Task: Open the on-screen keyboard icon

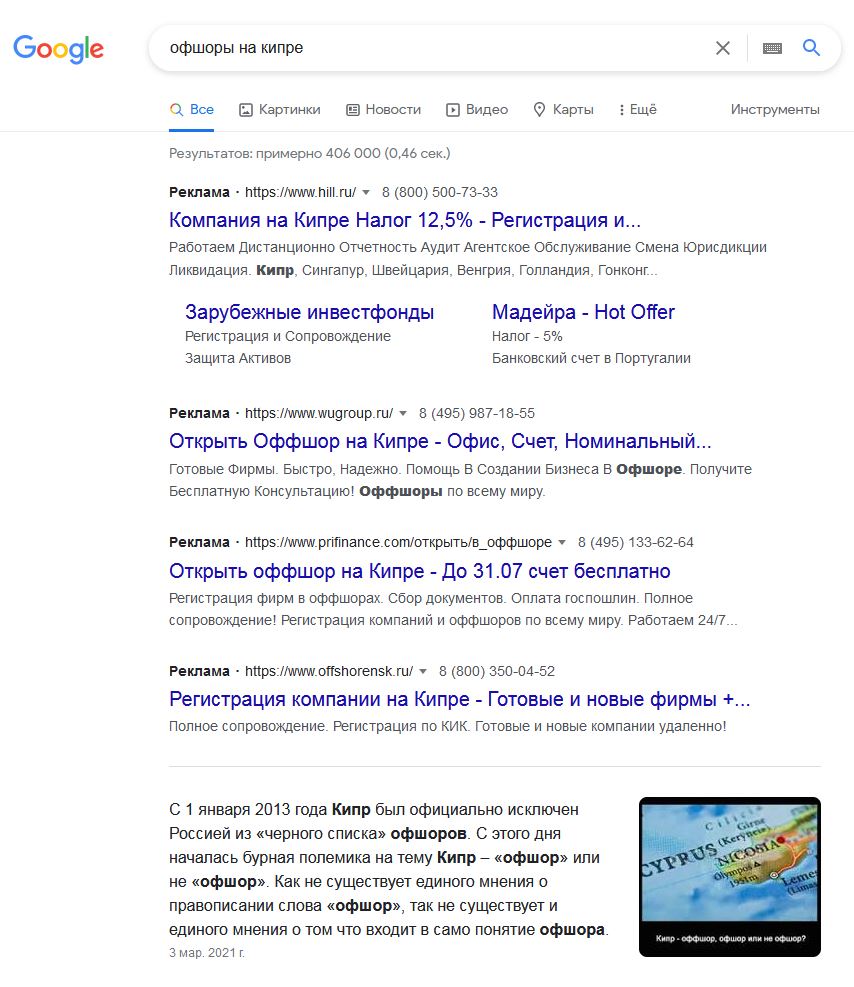Action: pos(772,48)
